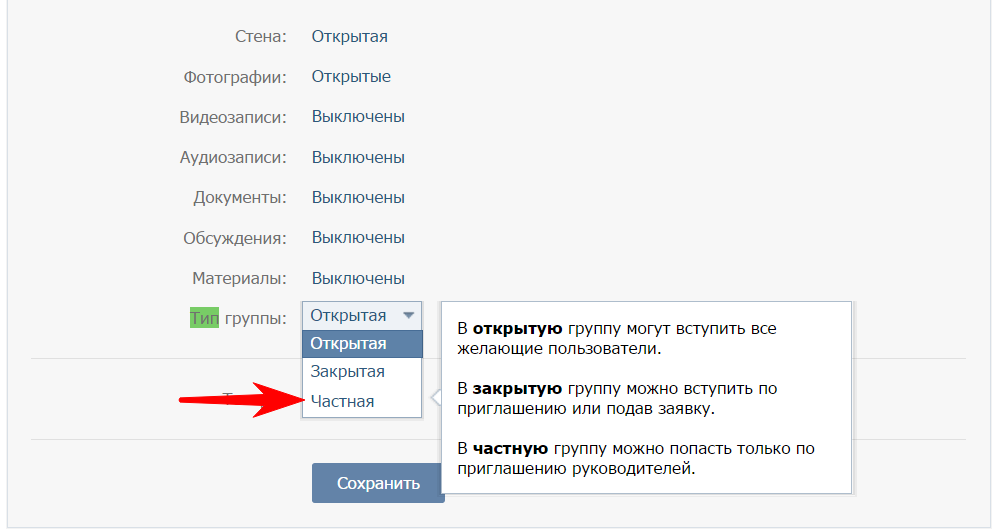This screenshot has width=1000, height=530.
Task: Click the Стена: label
Action: click(x=260, y=37)
